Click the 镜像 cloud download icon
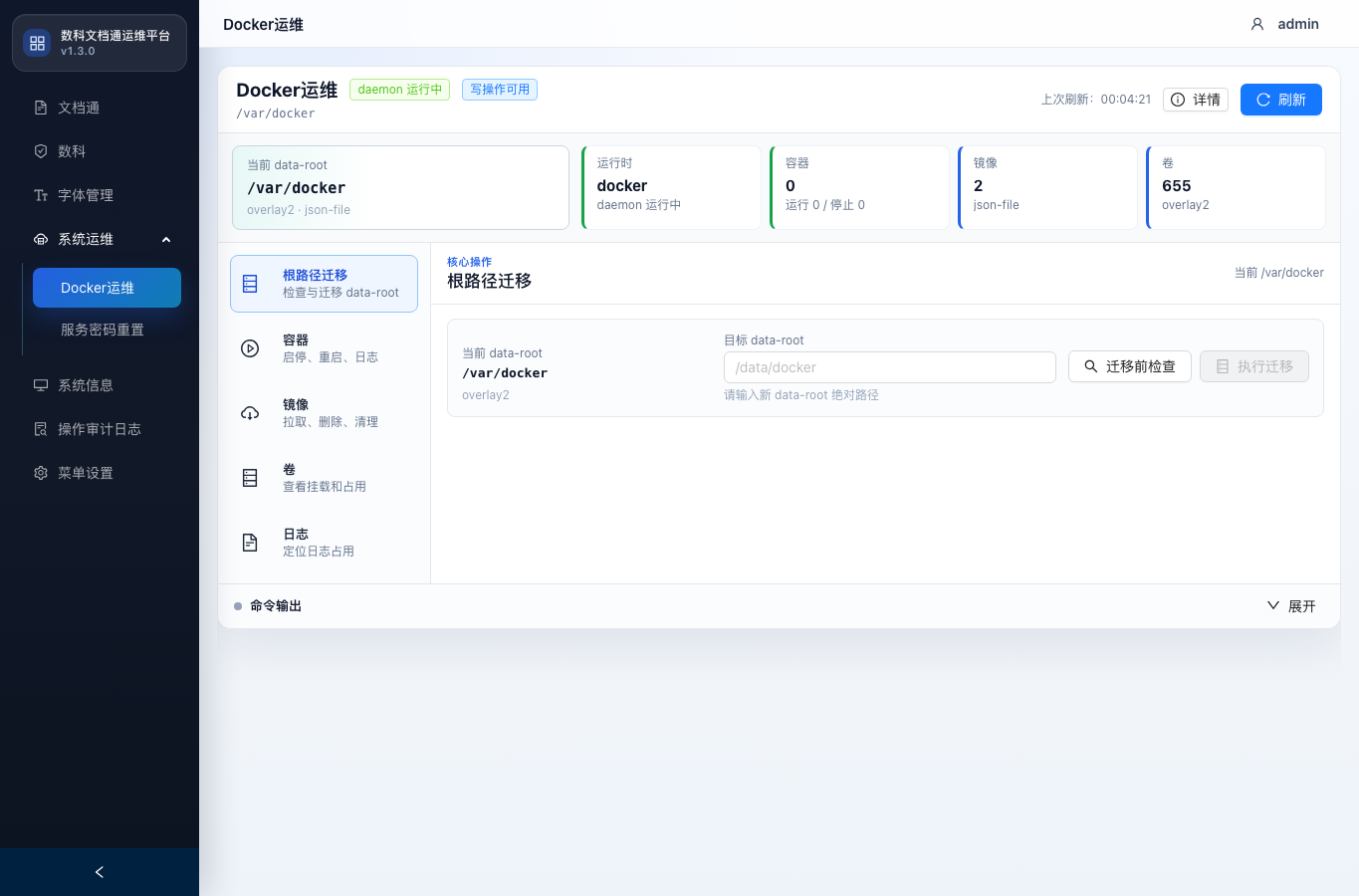Image resolution: width=1359 pixels, height=896 pixels. coord(250,413)
